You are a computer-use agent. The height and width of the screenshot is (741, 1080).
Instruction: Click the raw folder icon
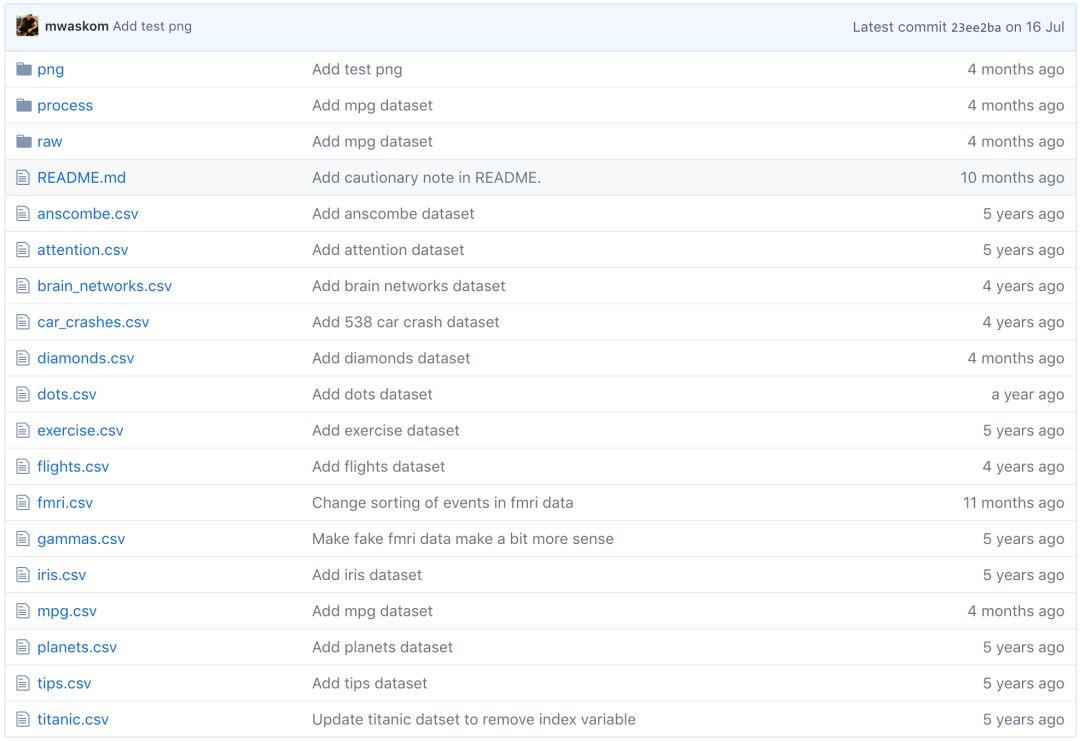click(x=24, y=142)
